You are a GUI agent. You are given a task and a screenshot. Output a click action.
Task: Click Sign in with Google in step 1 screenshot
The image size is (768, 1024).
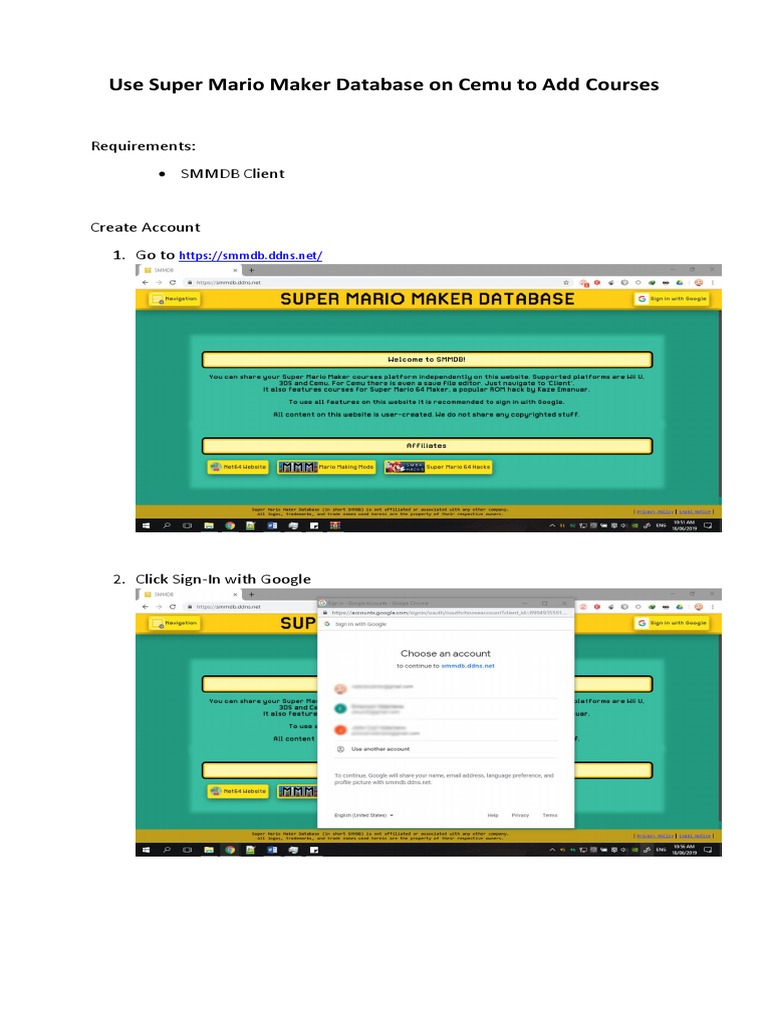pos(671,299)
